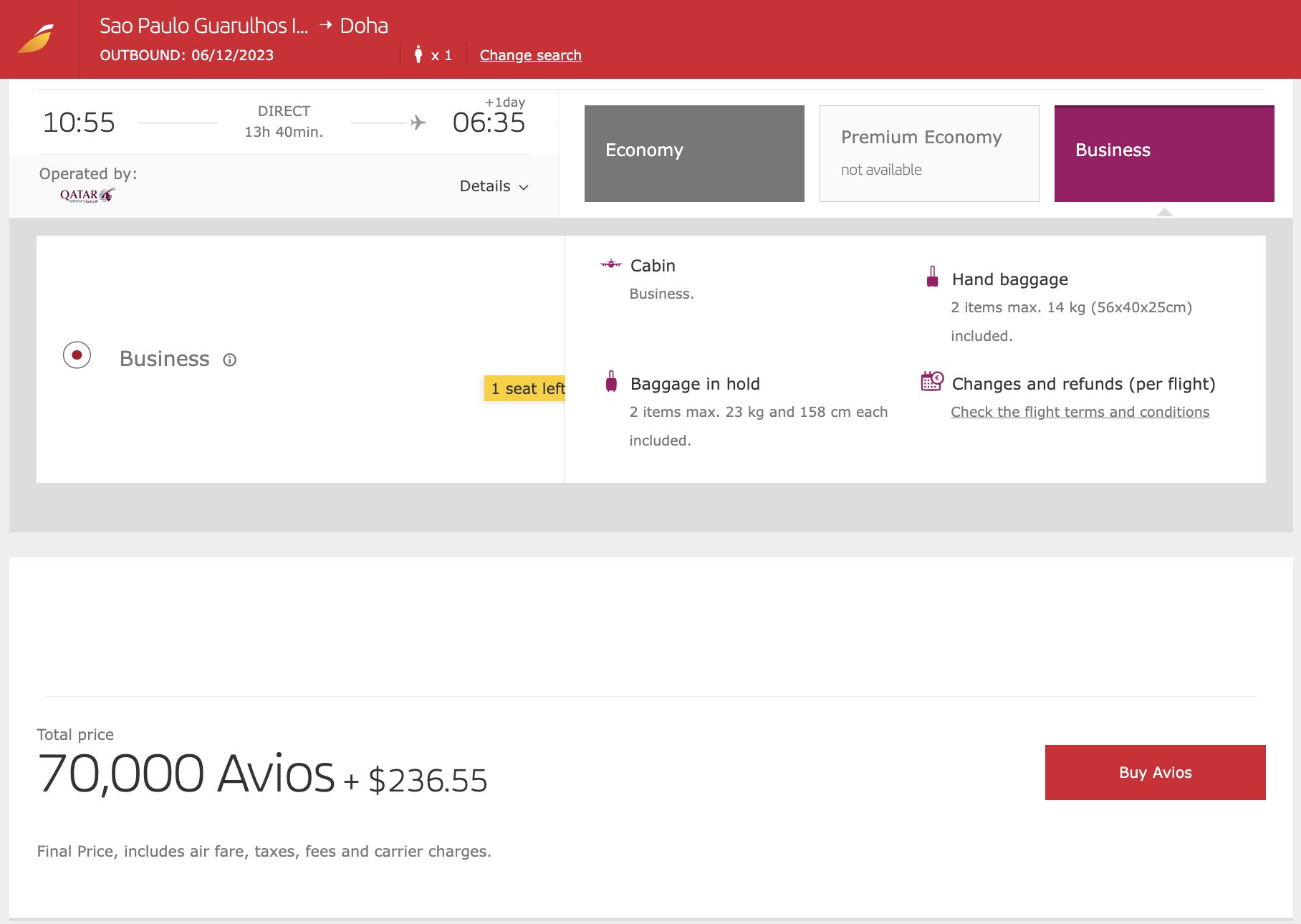Click the 13h 40min. duration text

click(284, 132)
